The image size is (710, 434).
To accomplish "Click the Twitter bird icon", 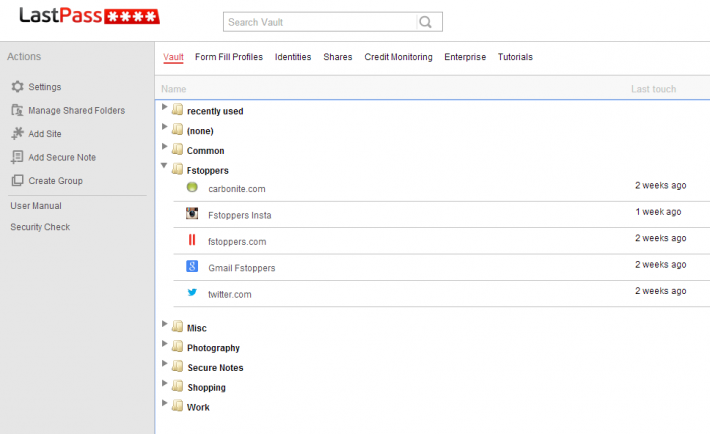I will coord(192,292).
